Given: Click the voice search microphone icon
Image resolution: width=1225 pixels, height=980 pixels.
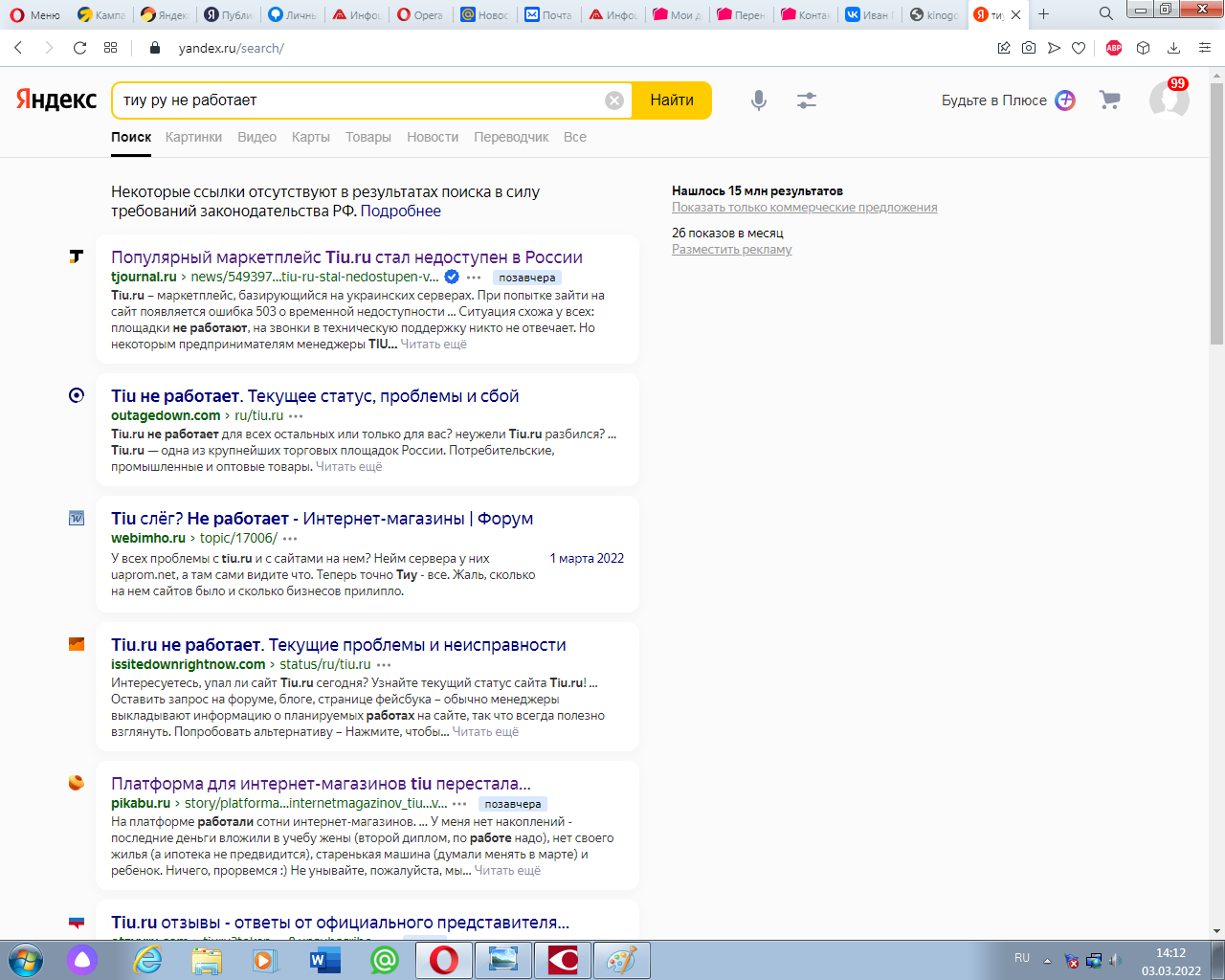Looking at the screenshot, I should tap(758, 100).
